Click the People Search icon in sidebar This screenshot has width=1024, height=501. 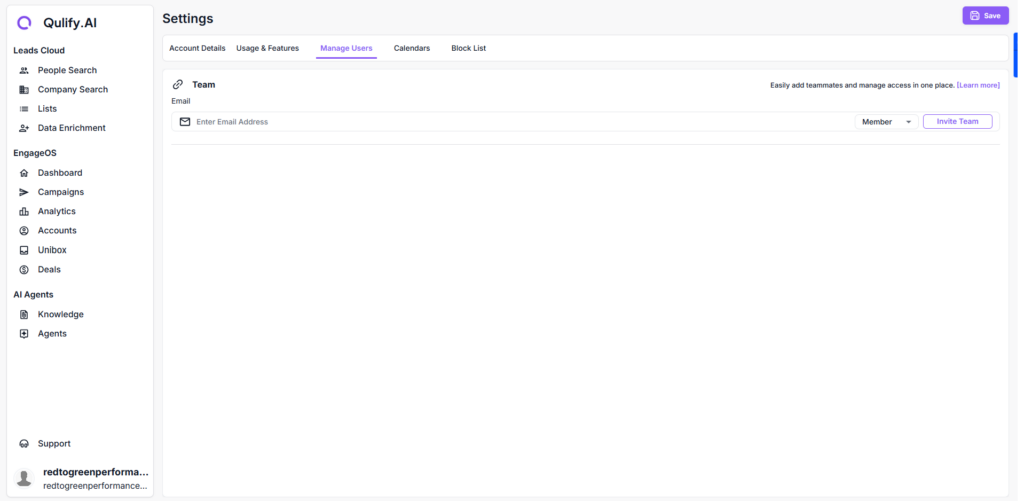pos(24,71)
